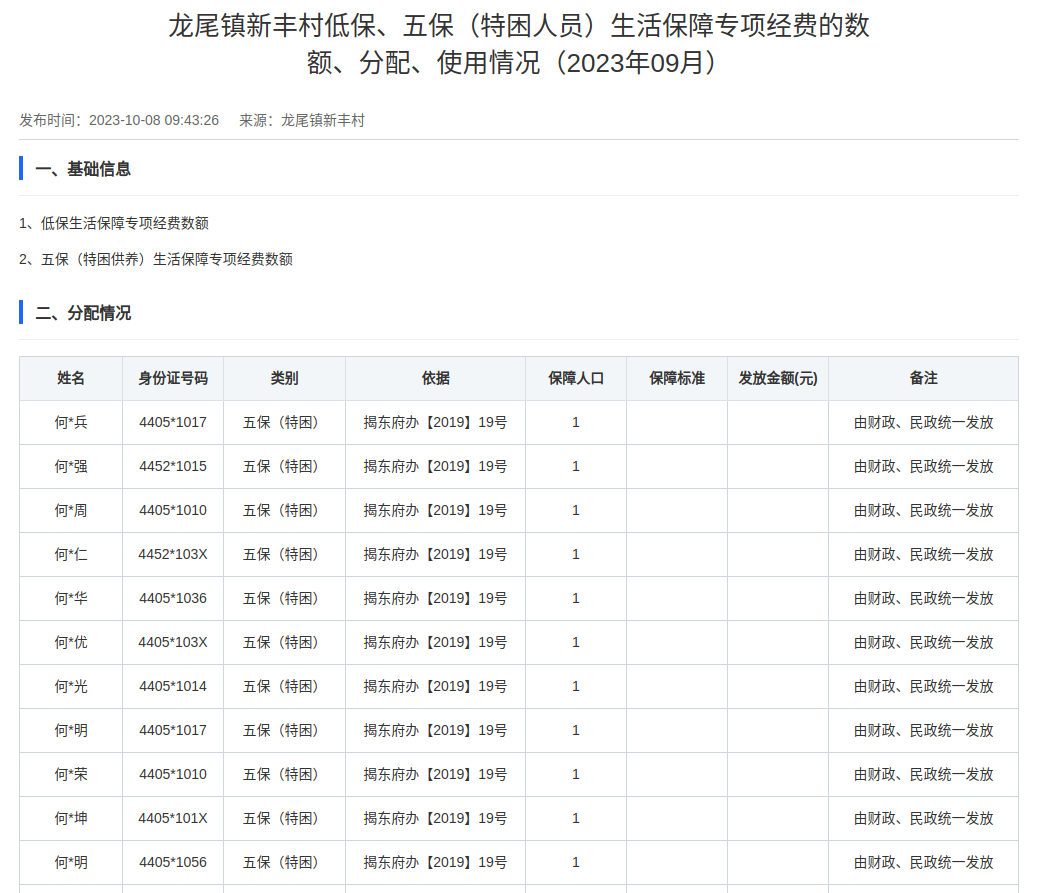Click ID number 4405*103X
This screenshot has height=893, width=1038.
pos(173,643)
